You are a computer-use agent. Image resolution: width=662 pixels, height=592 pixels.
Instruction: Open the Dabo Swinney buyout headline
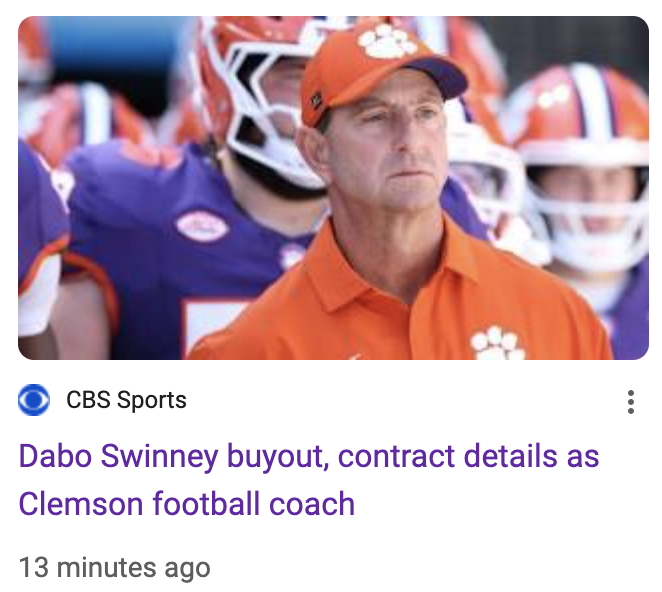point(309,480)
